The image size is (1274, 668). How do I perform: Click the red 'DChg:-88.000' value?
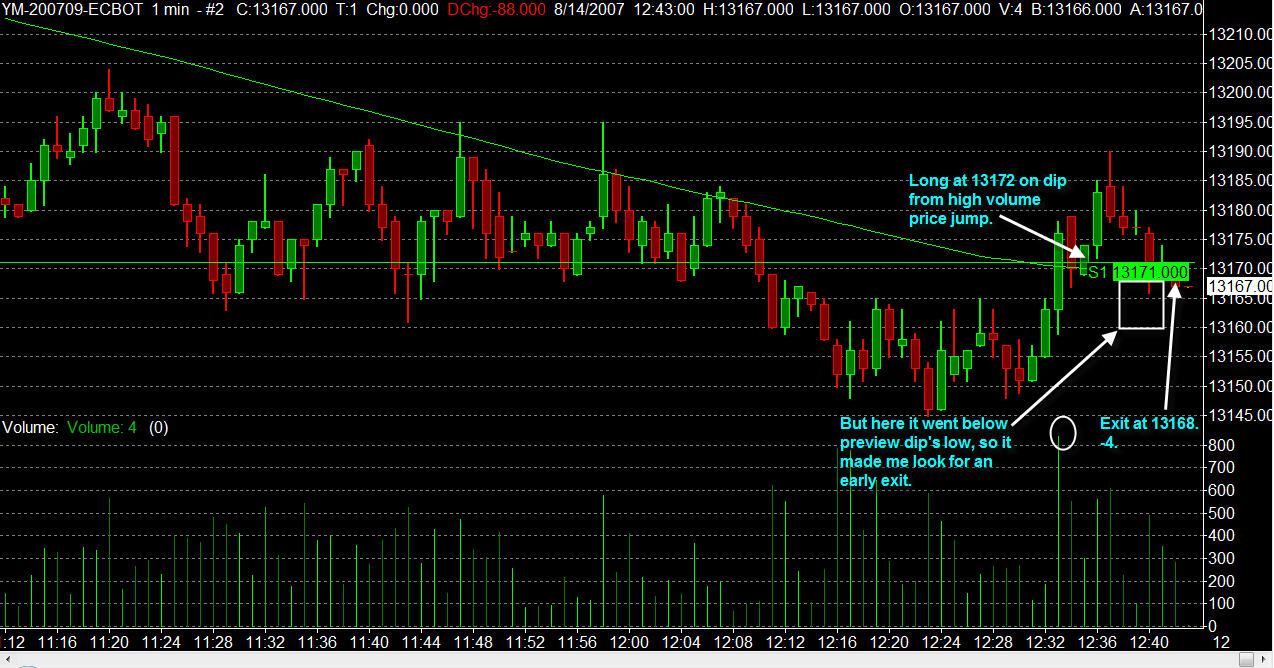tap(496, 9)
